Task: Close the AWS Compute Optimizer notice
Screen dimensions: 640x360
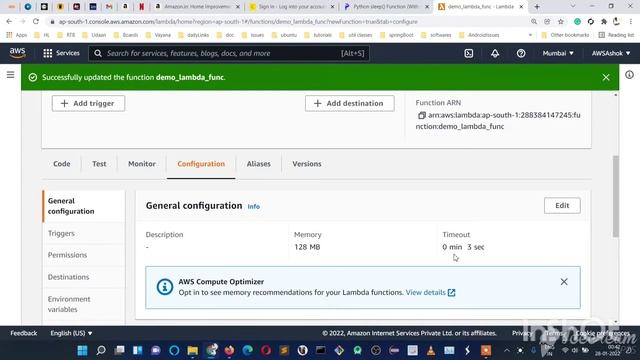Action: click(x=564, y=282)
